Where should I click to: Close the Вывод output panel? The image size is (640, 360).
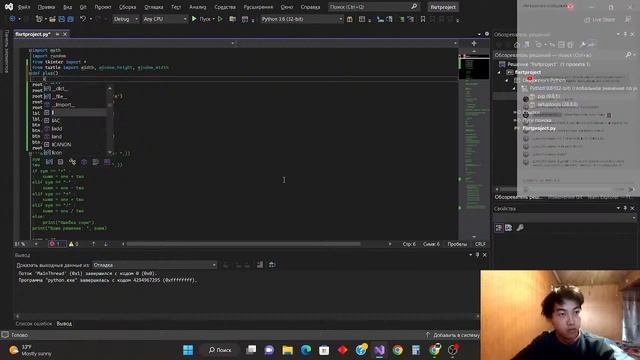click(484, 255)
